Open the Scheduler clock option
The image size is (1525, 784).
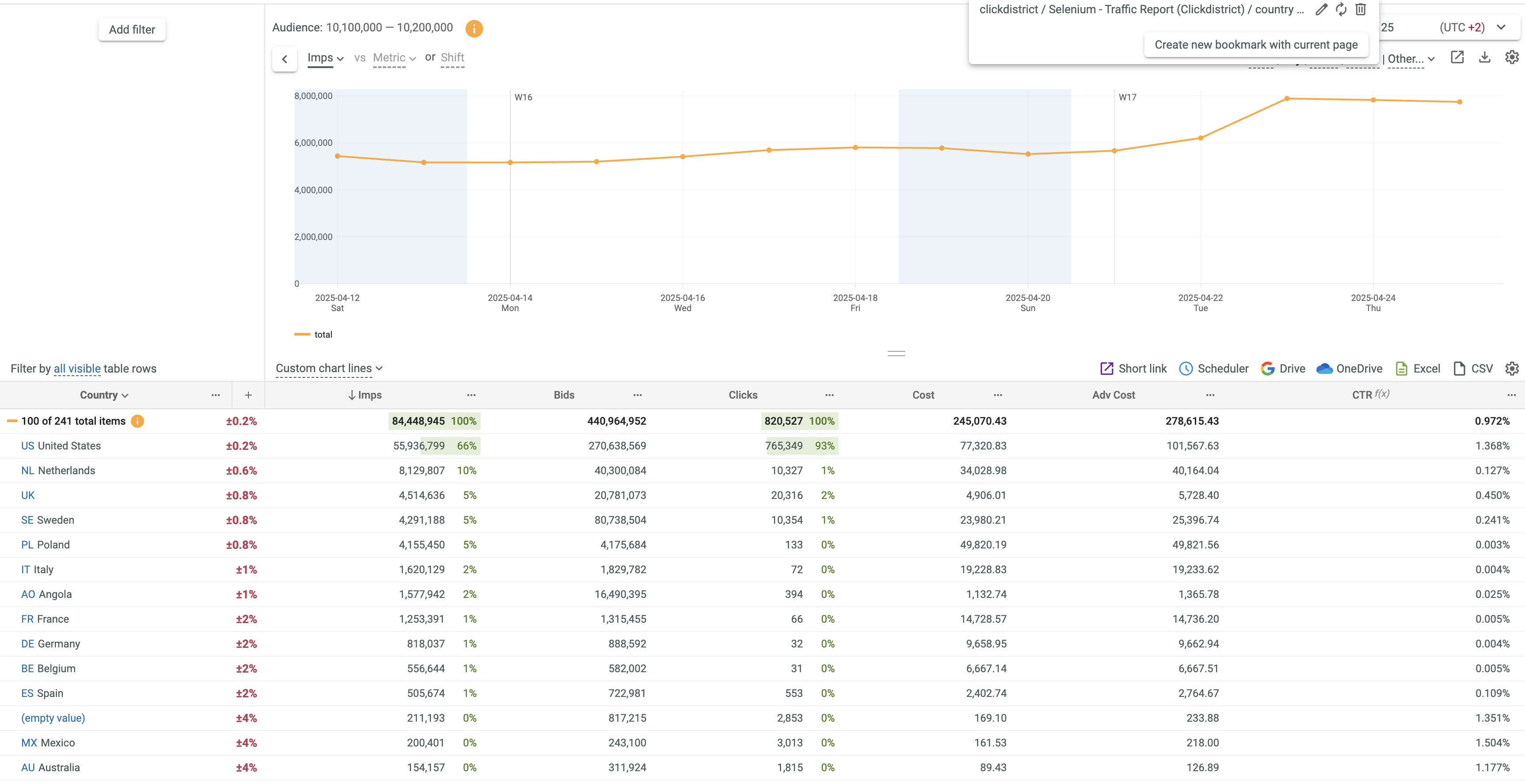[1214, 369]
